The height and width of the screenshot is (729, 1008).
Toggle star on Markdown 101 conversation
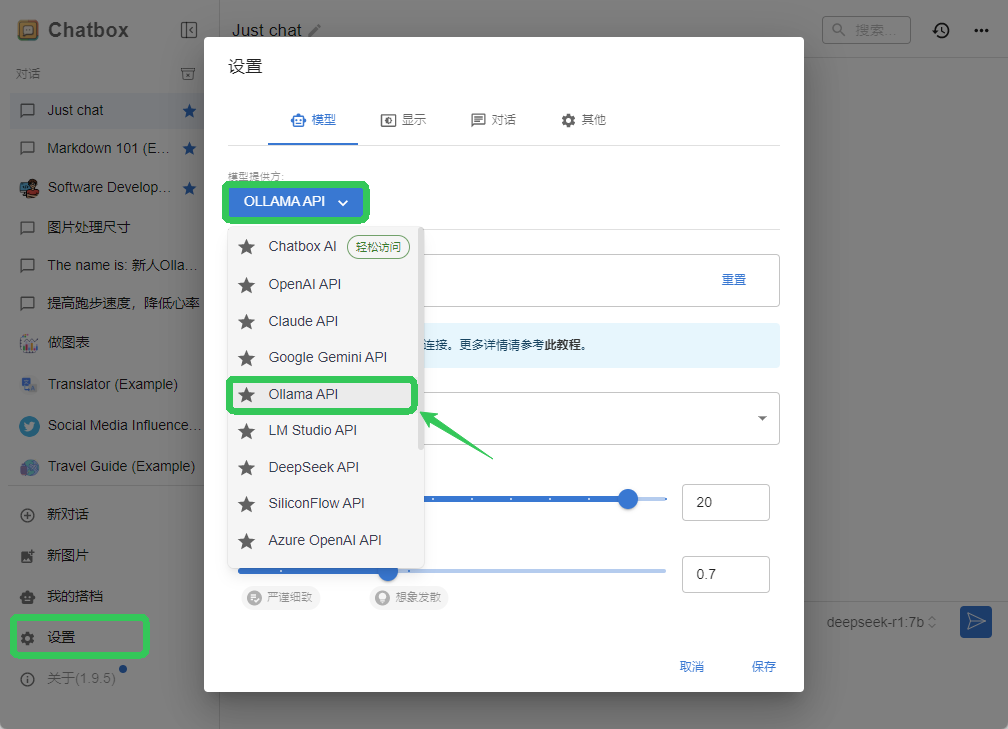point(189,148)
